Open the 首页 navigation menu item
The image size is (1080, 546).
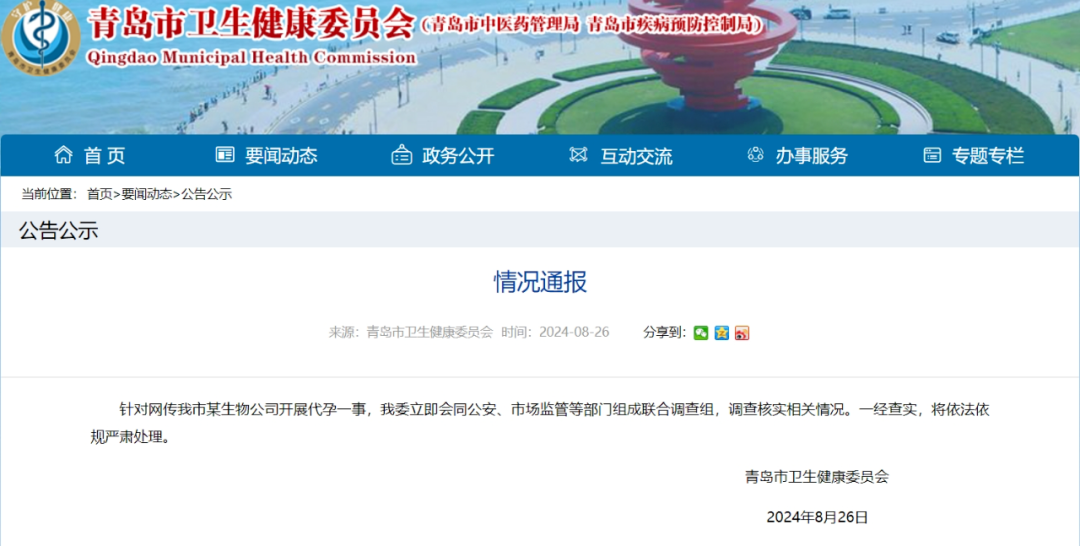click(x=105, y=156)
